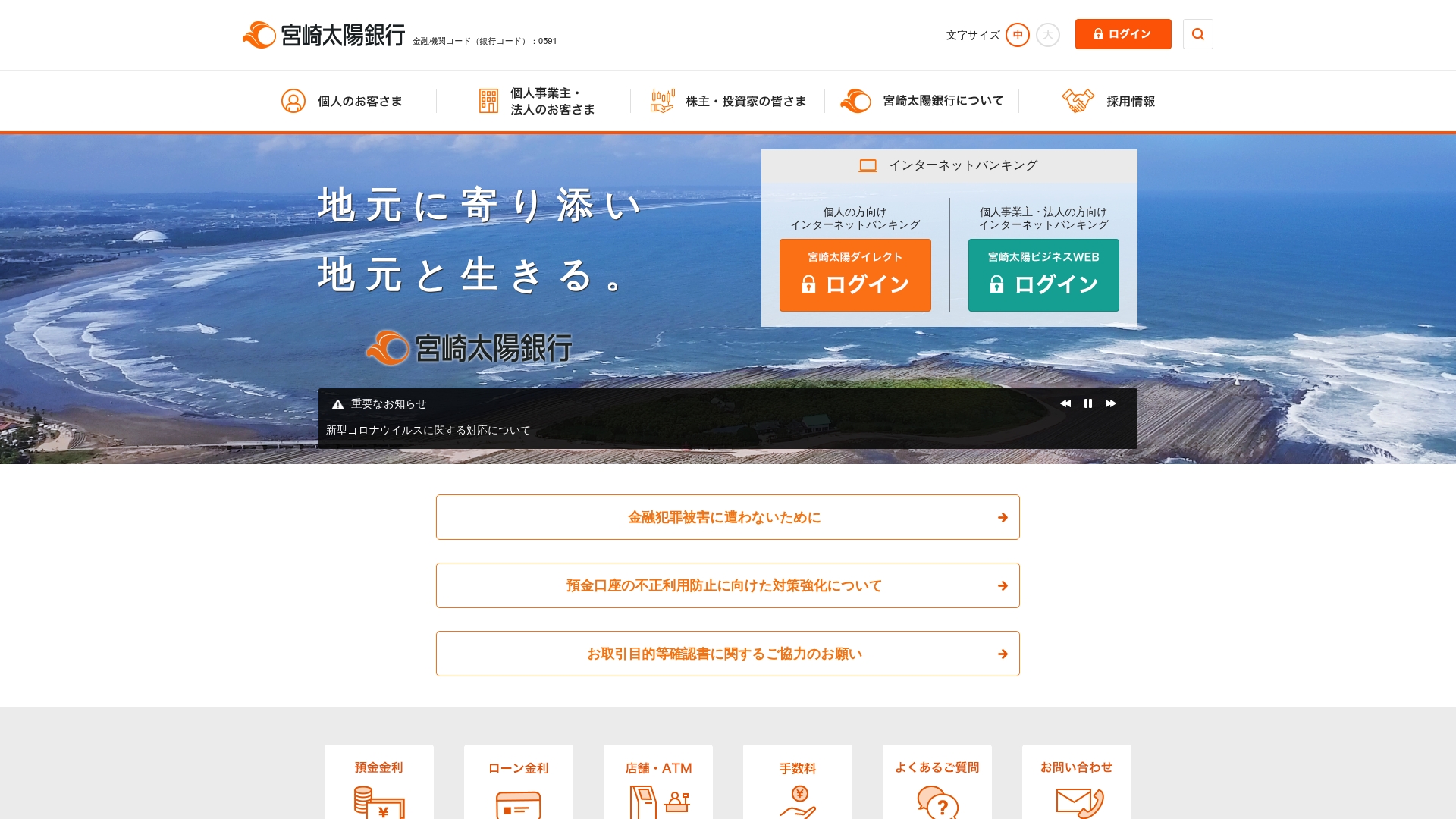1456x819 pixels.
Task: Click arrow on 預金口座の不正利用防止 banner
Action: tap(1003, 585)
